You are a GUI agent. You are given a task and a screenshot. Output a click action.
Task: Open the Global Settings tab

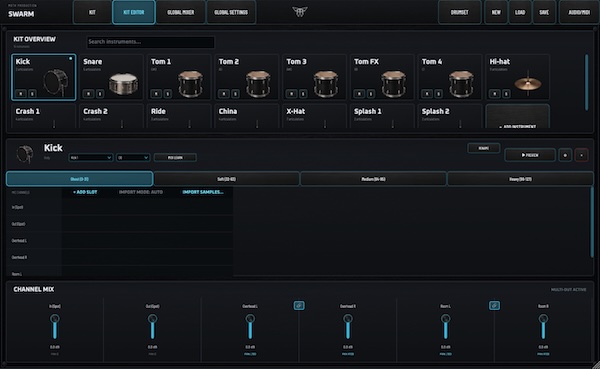231,12
